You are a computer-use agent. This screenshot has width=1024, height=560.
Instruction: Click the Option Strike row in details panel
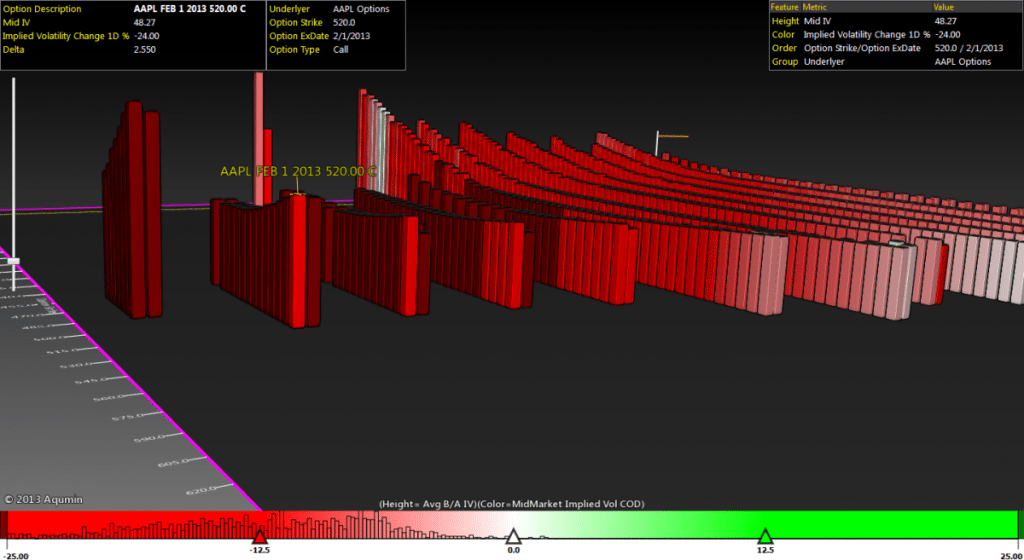coord(335,21)
